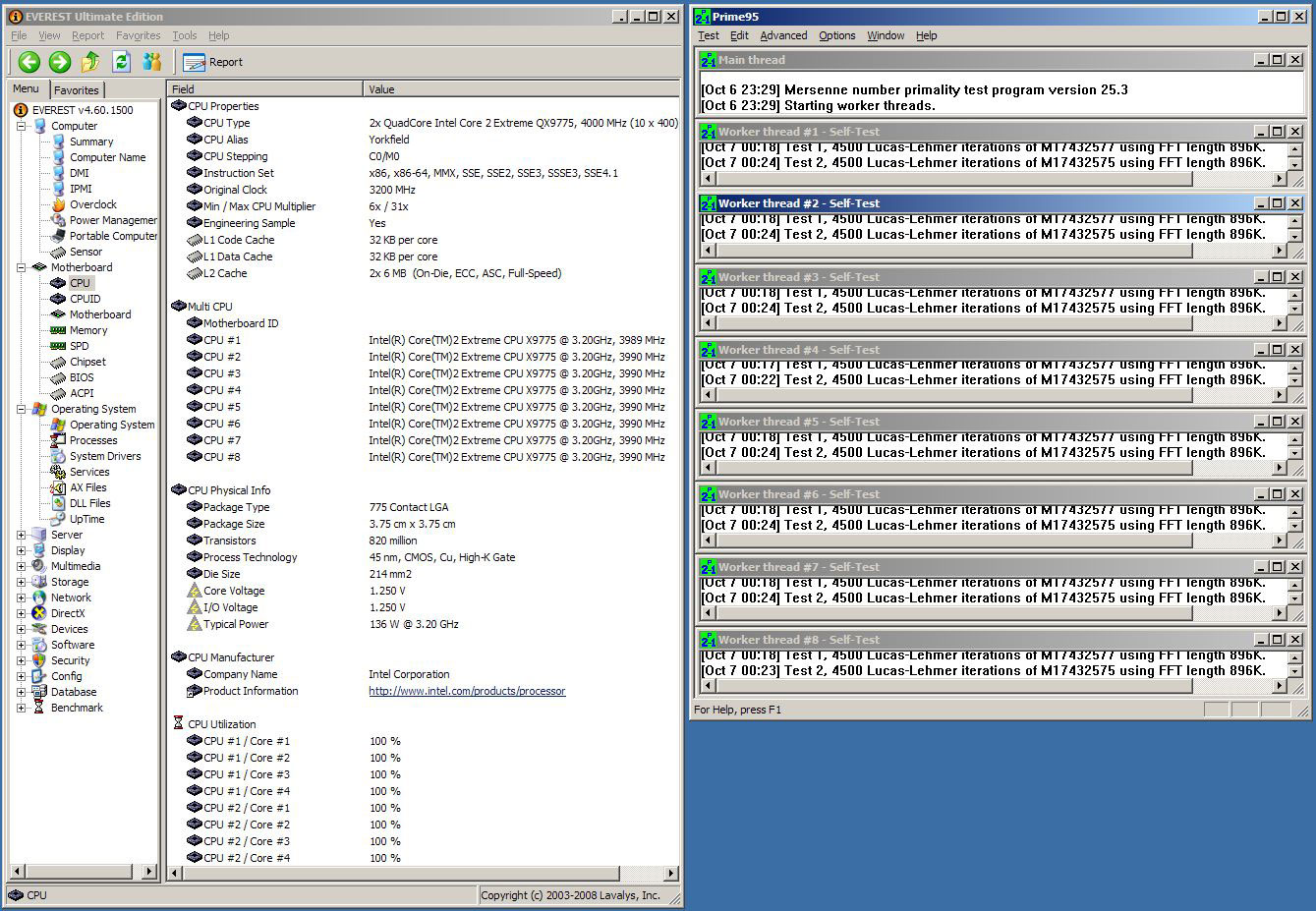Screen dimensions: 1316x911
Task: Select the UpTime tree icon
Action: [x=59, y=519]
